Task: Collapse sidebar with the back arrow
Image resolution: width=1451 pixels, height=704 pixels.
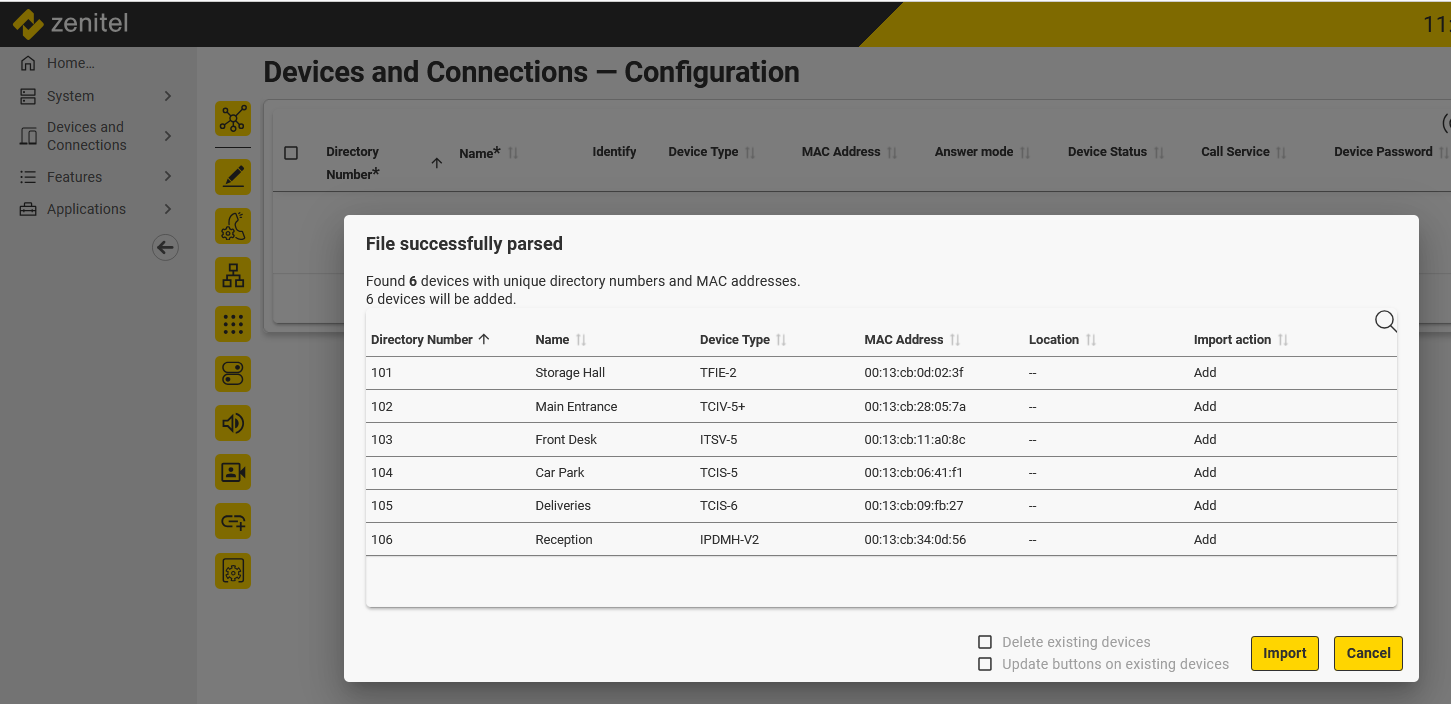Action: [x=165, y=248]
